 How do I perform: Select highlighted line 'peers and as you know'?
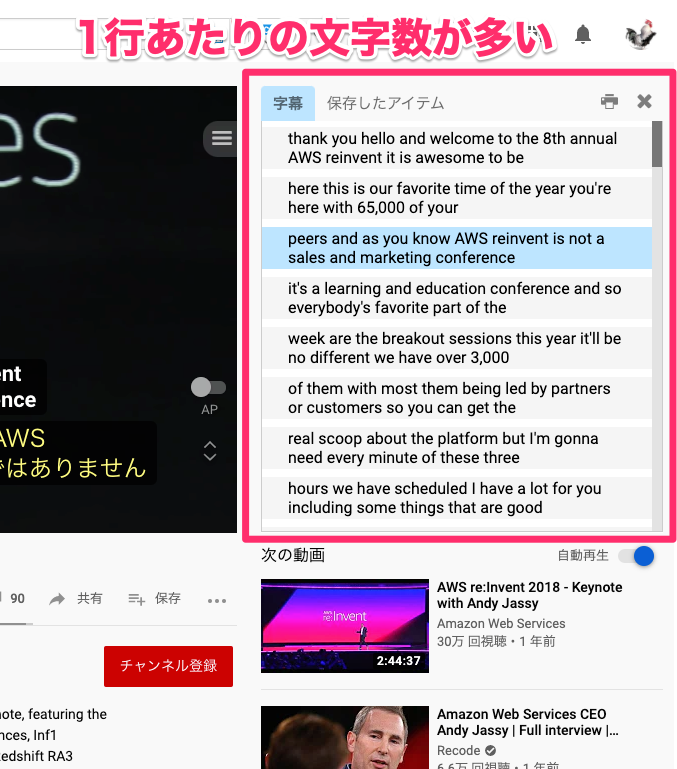click(x=457, y=248)
